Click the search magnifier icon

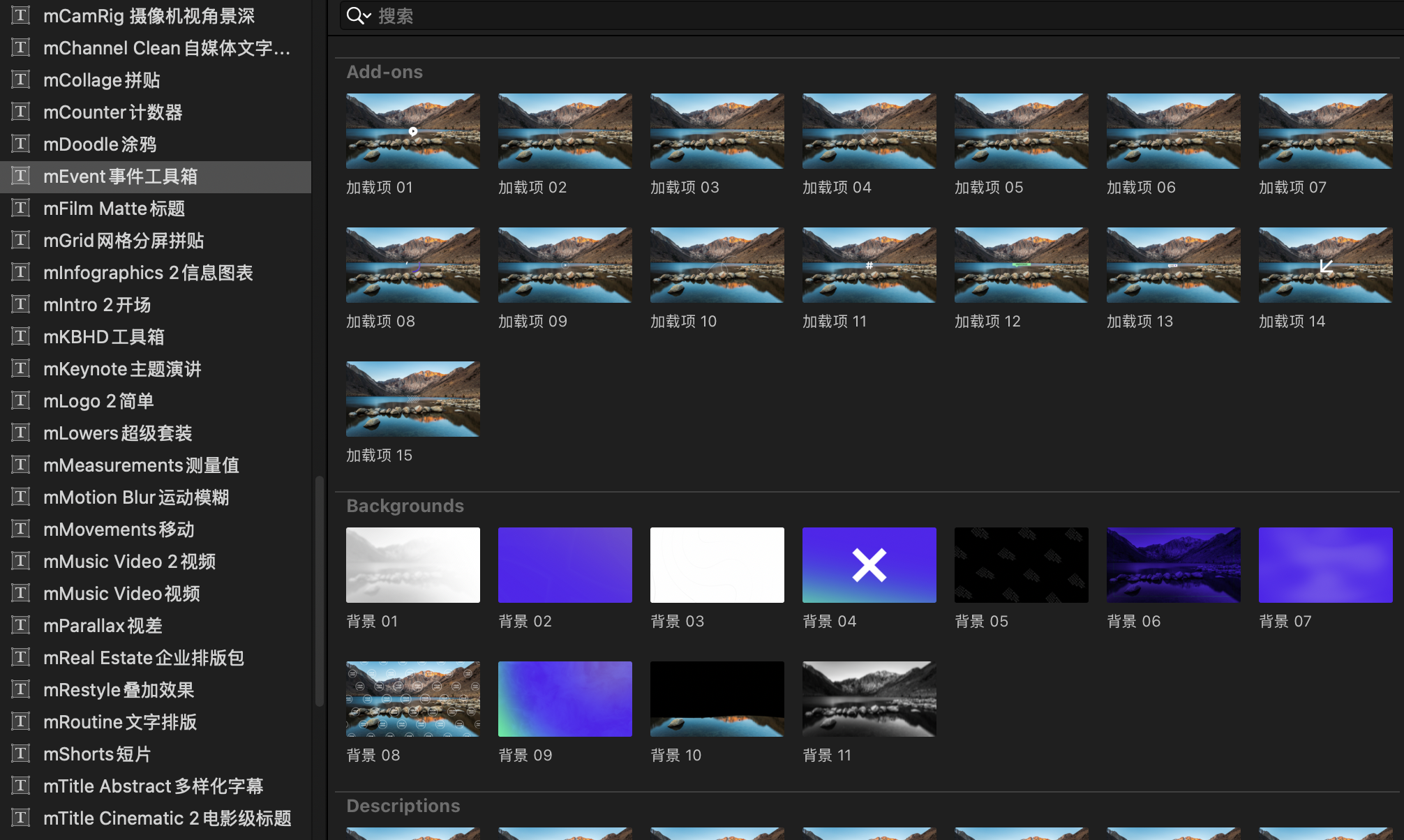pyautogui.click(x=354, y=15)
